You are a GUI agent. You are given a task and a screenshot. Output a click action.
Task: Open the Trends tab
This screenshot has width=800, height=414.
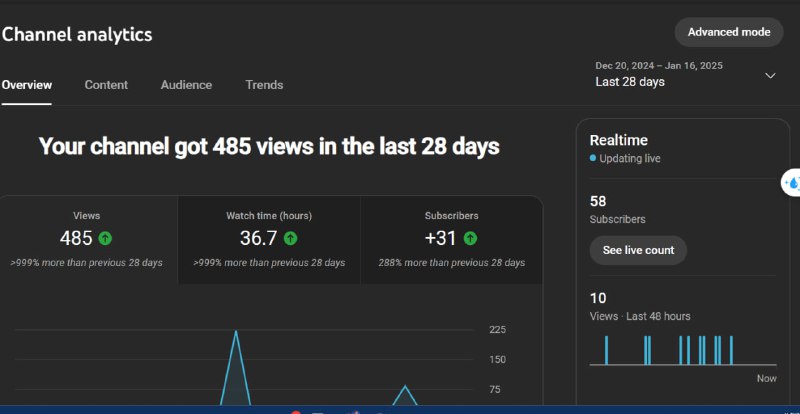coord(264,85)
